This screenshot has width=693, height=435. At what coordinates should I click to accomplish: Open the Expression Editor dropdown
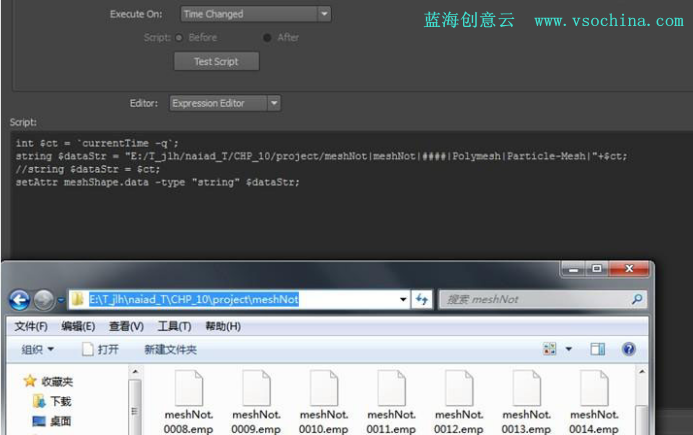(225, 103)
